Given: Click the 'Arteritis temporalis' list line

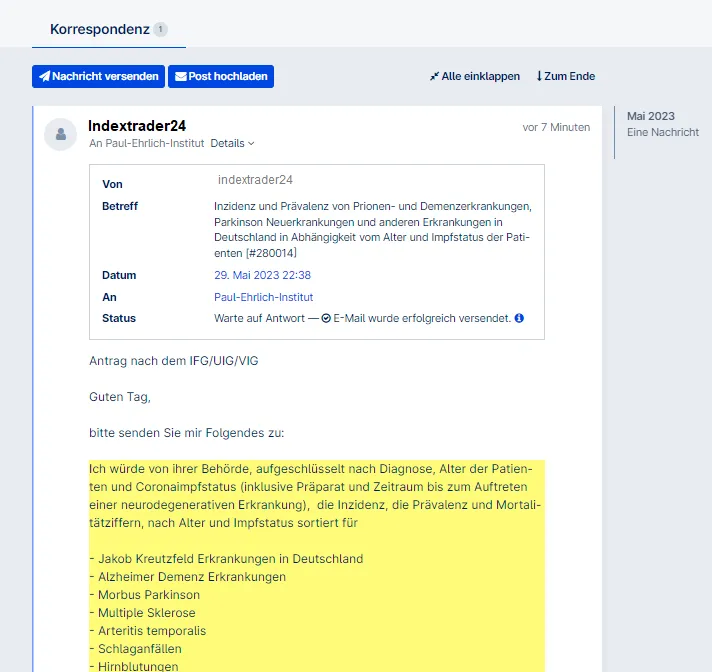Looking at the screenshot, I should click(148, 631).
